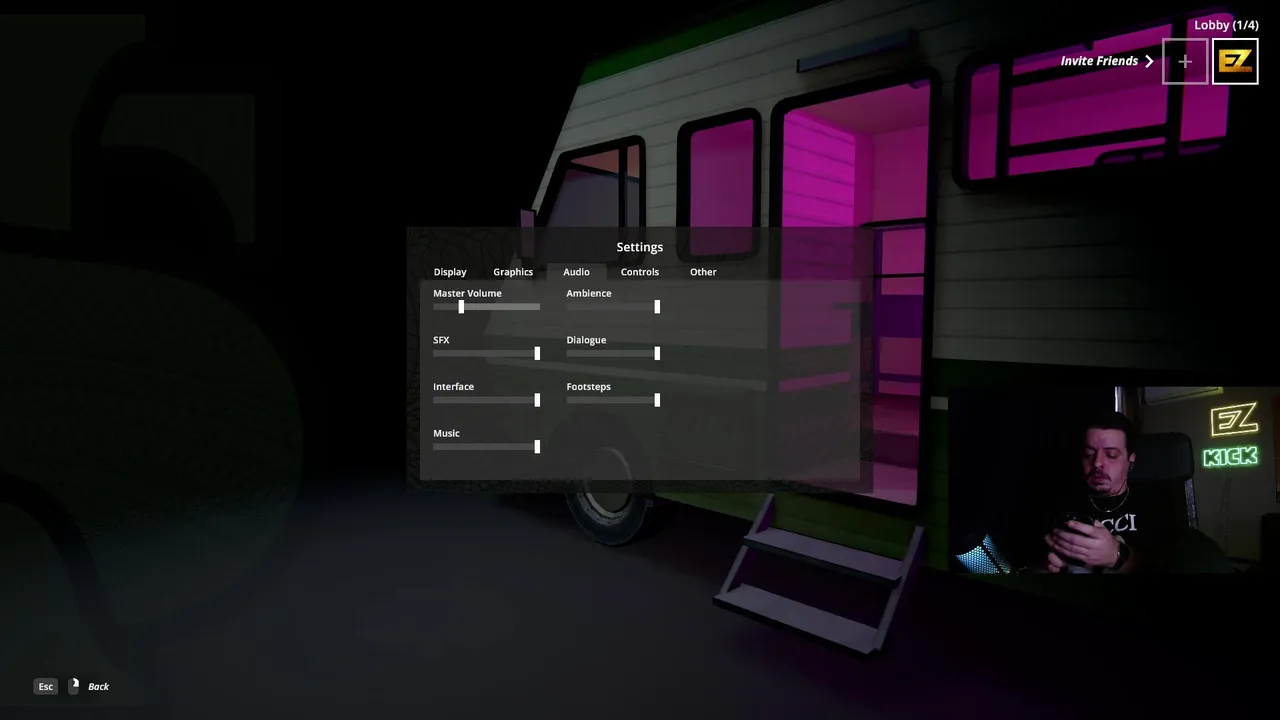The image size is (1280, 720).
Task: Click the SFX volume slider
Action: tap(486, 353)
